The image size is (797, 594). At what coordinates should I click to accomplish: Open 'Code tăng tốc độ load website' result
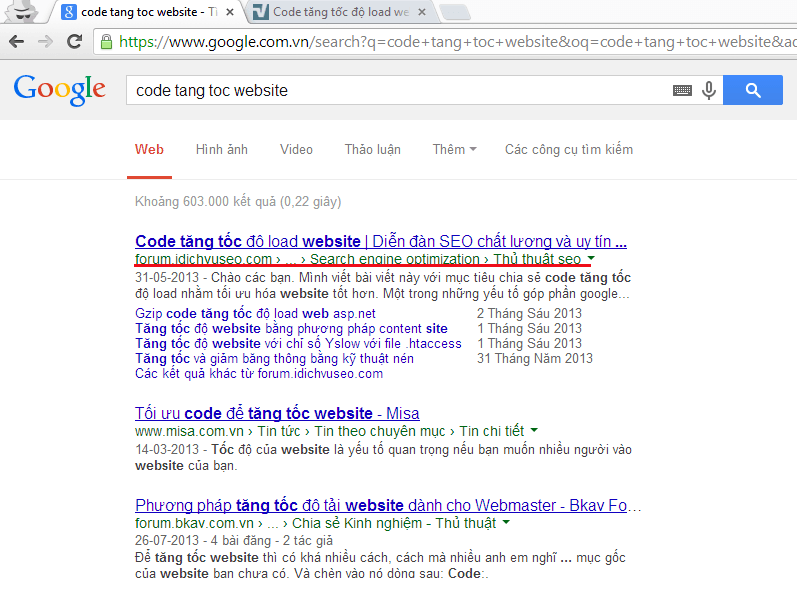click(x=381, y=241)
